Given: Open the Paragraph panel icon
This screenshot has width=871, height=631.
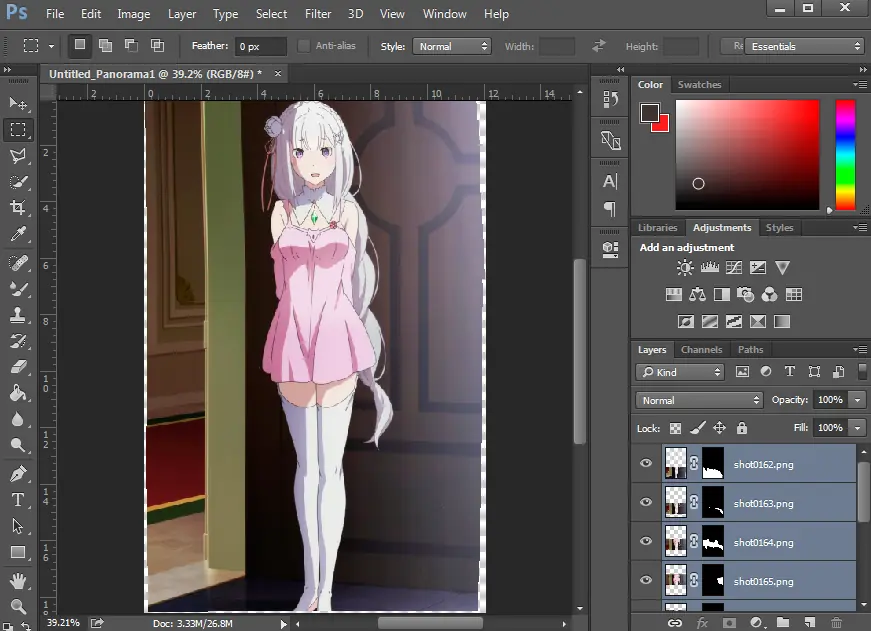Looking at the screenshot, I should click(x=610, y=208).
